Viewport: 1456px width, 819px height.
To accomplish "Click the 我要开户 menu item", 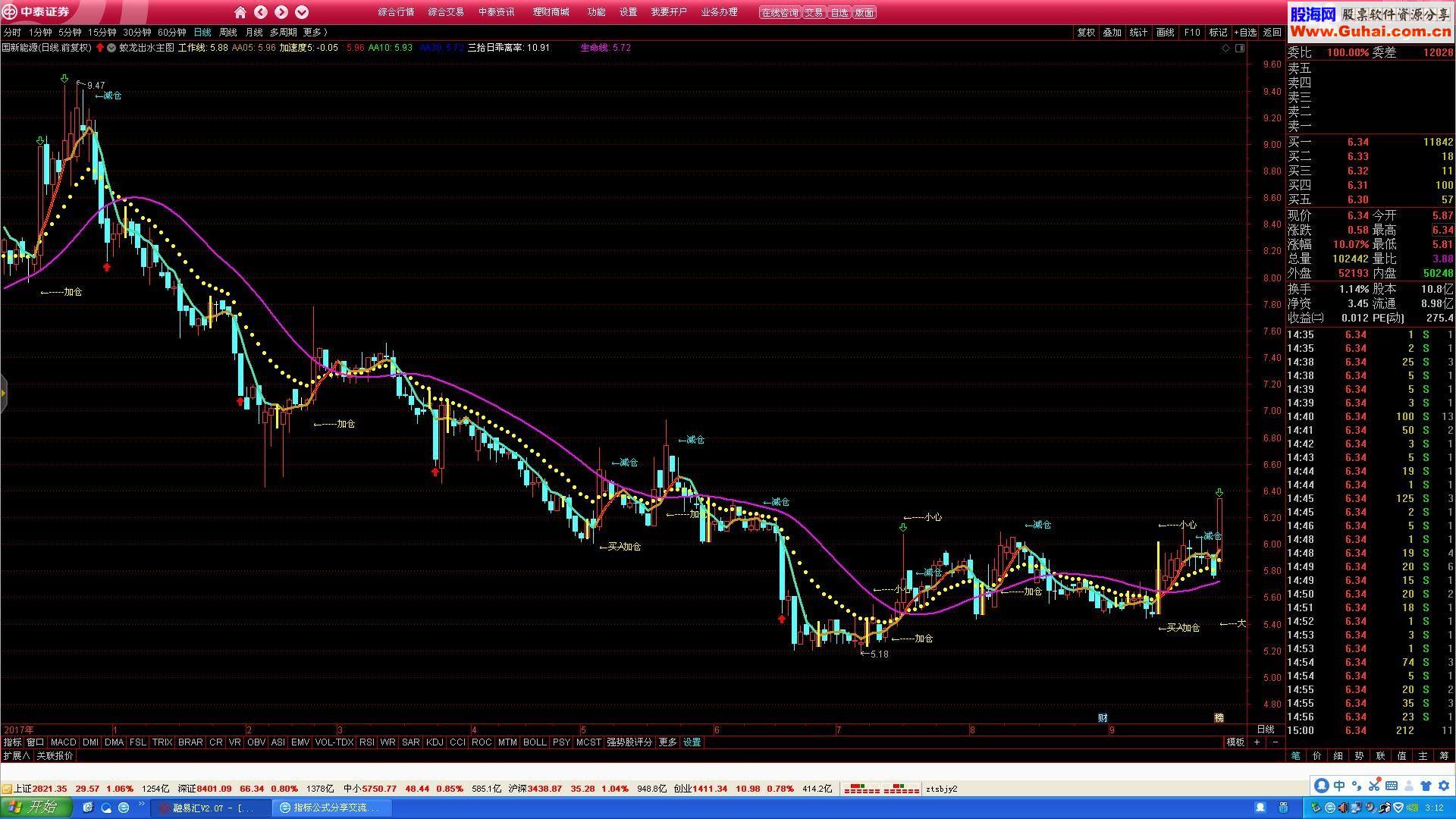I will click(x=669, y=12).
